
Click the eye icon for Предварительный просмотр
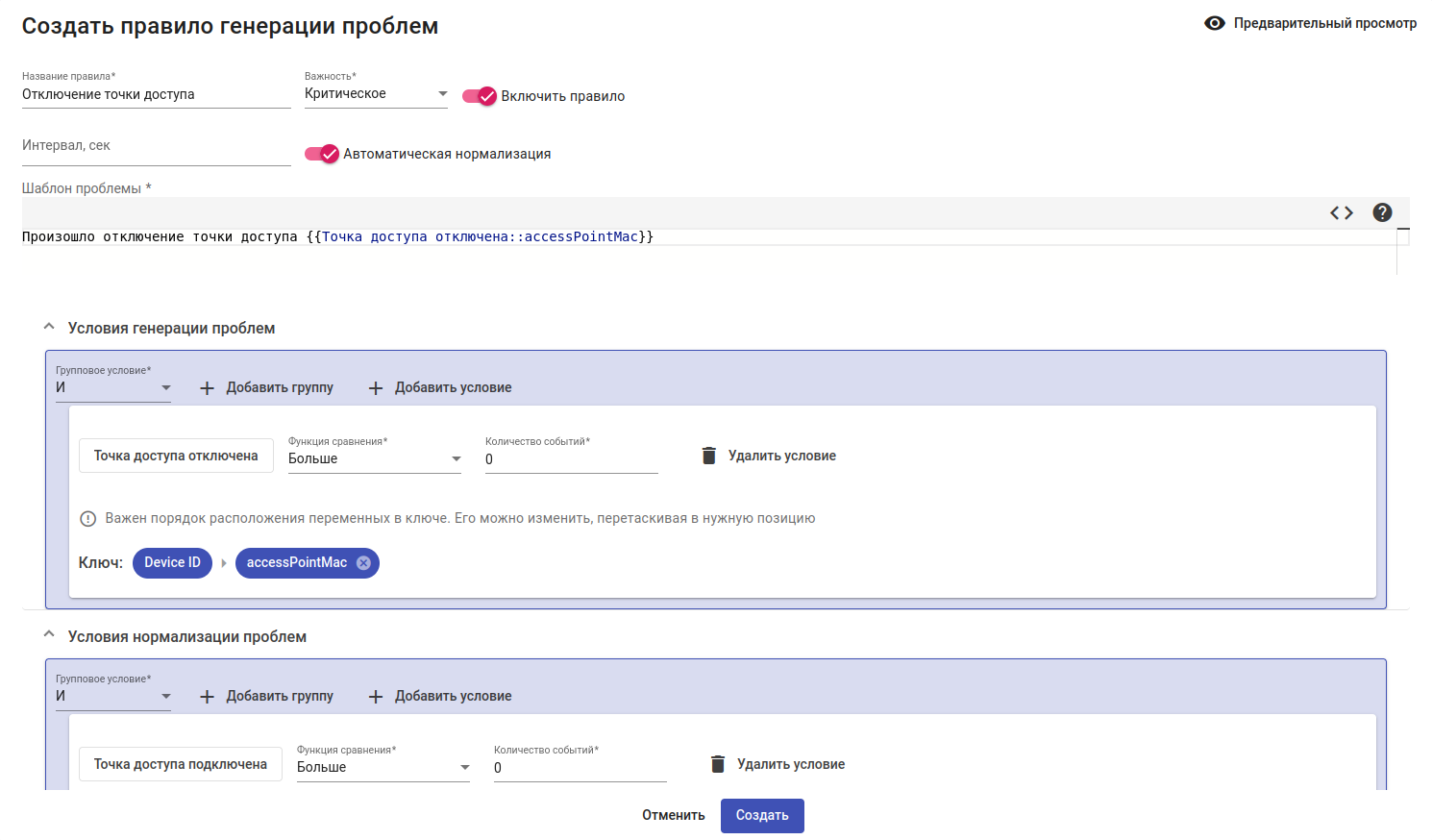(x=1215, y=23)
